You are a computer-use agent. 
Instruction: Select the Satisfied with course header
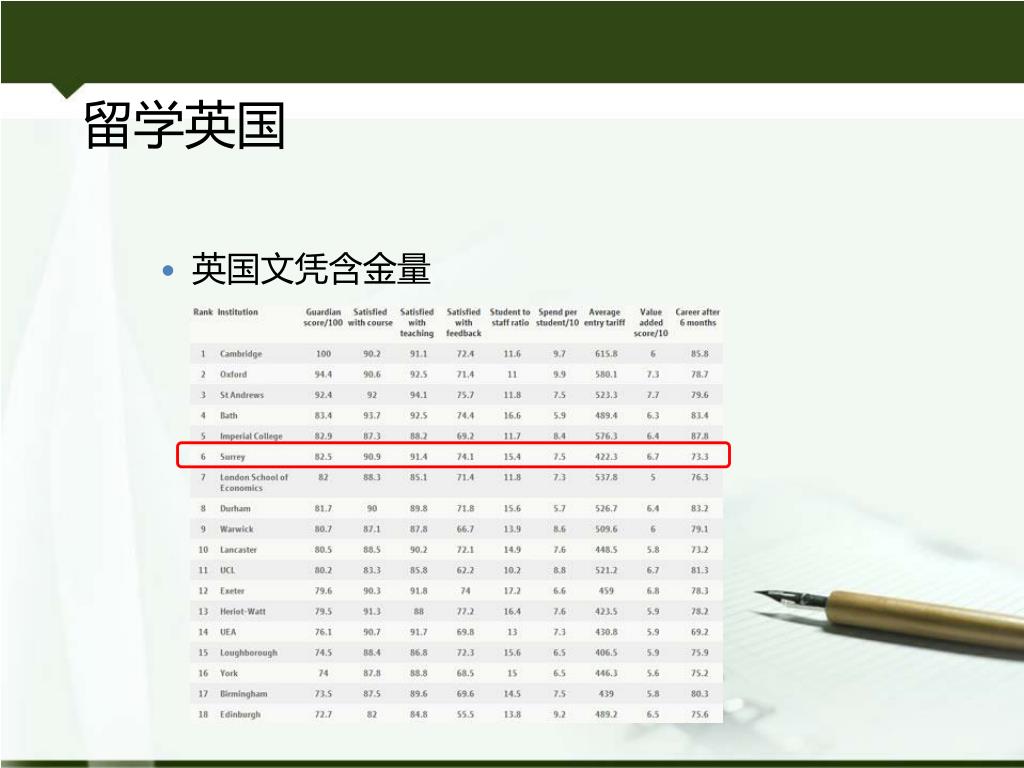[x=370, y=317]
